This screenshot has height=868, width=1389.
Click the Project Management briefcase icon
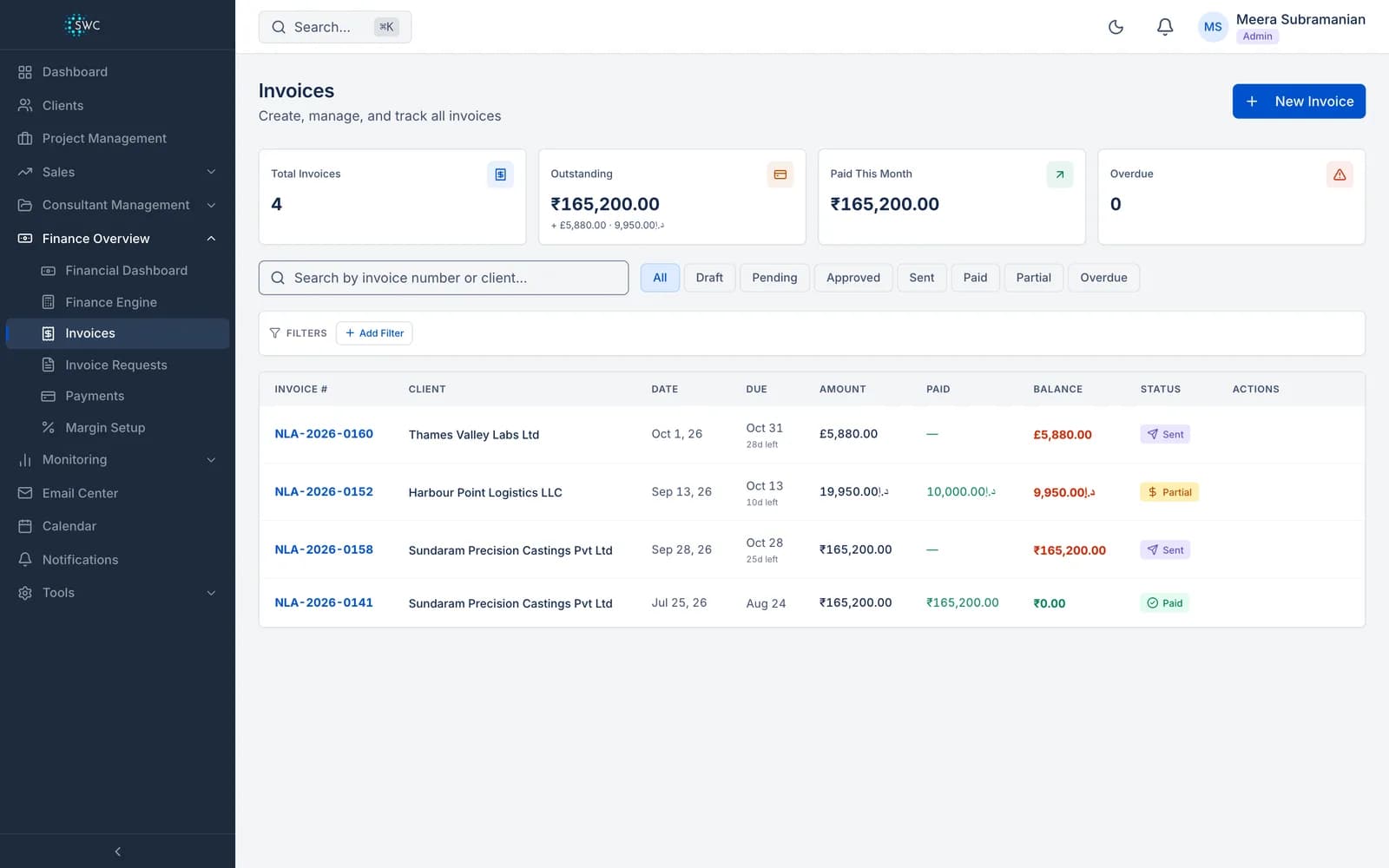25,138
